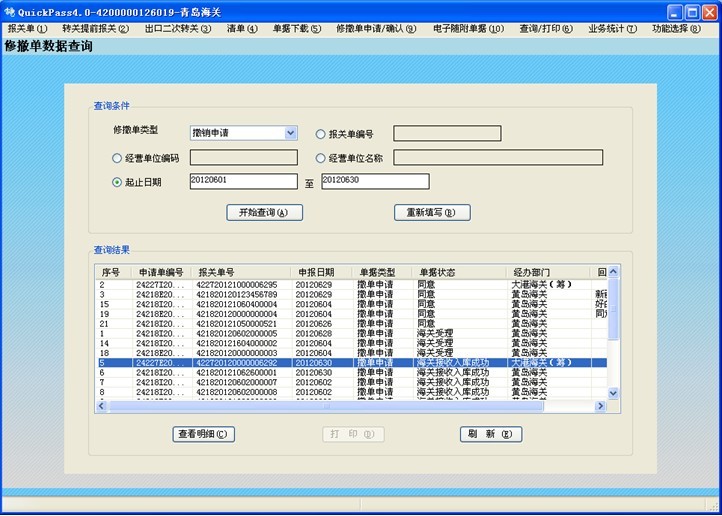Maximize the QuickPass window
The height and width of the screenshot is (516, 722).
[x=692, y=11]
